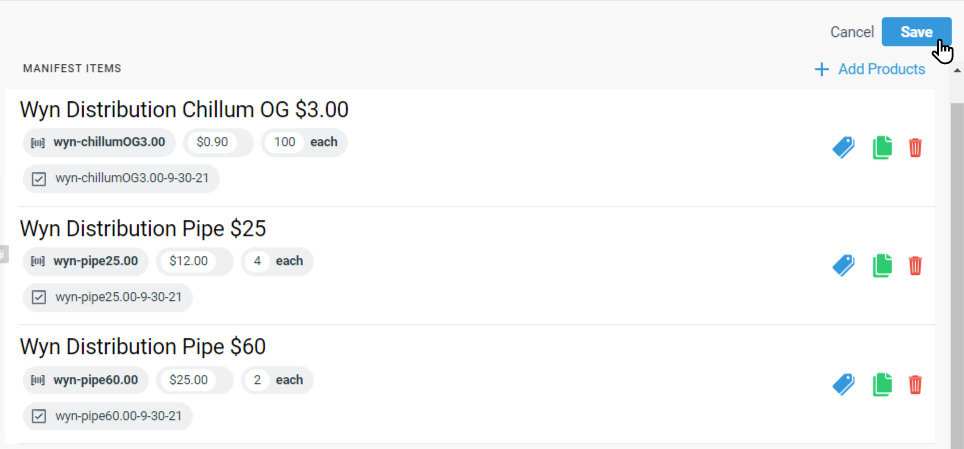Duplicate the Pipe $25 manifest item

[882, 266]
